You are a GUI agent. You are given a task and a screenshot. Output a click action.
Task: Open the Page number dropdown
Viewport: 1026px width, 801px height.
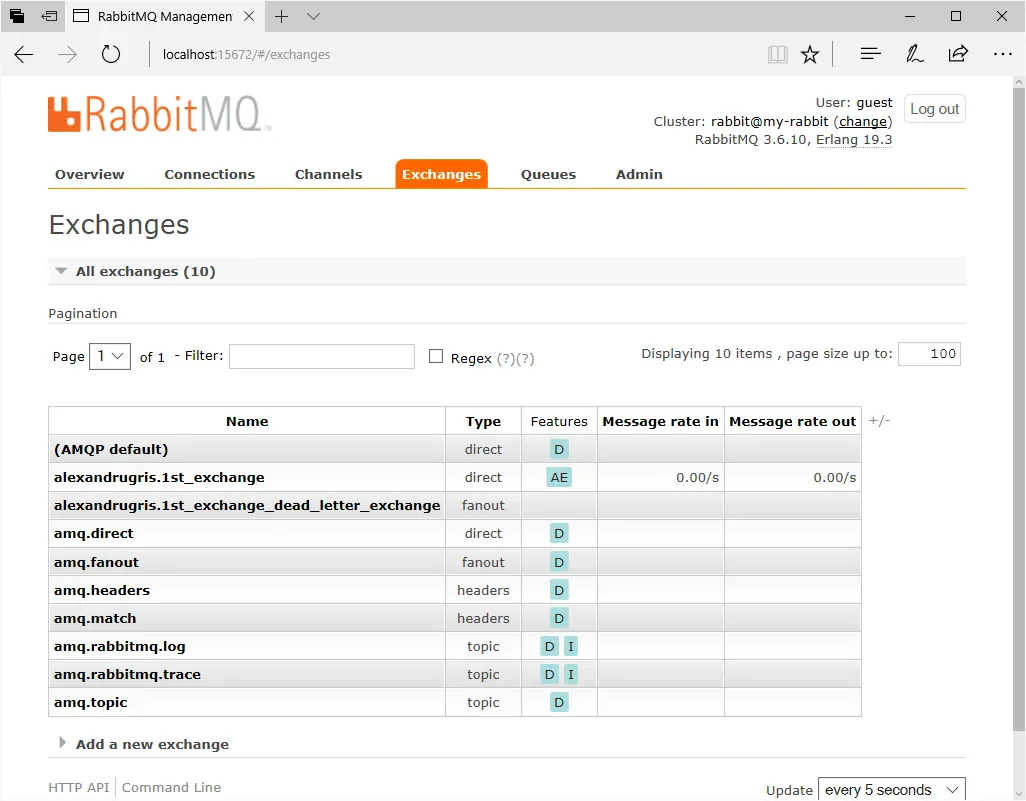tap(110, 356)
